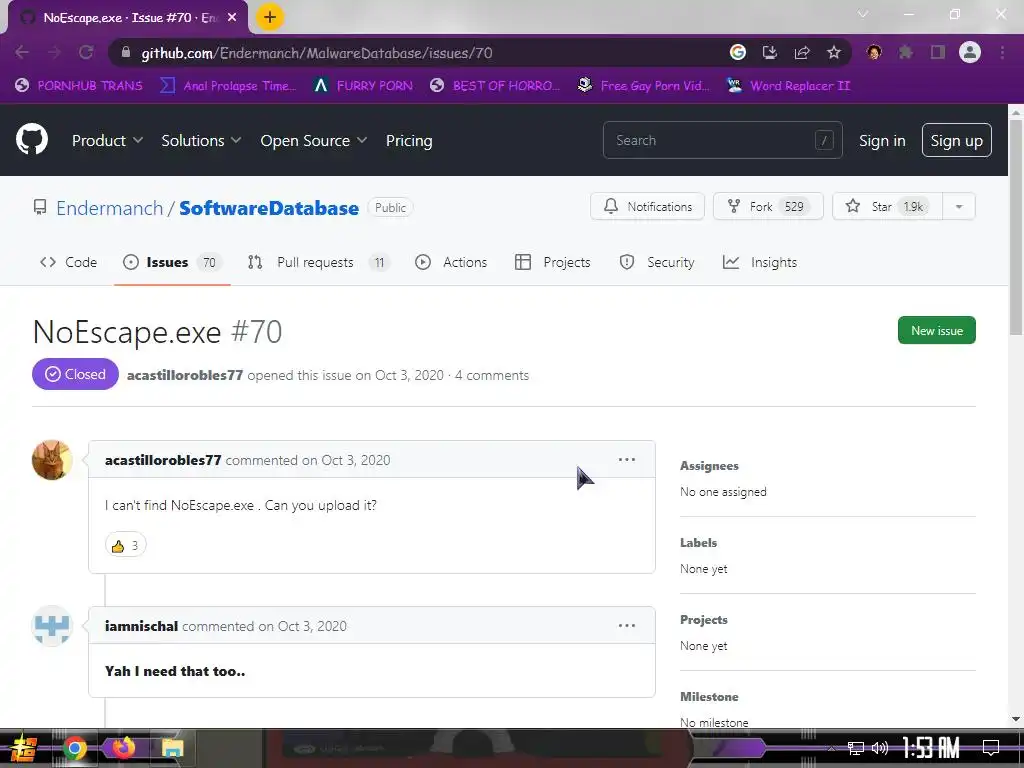Bookmark this page with the star icon
Screen dimensions: 1024x768
point(834,52)
